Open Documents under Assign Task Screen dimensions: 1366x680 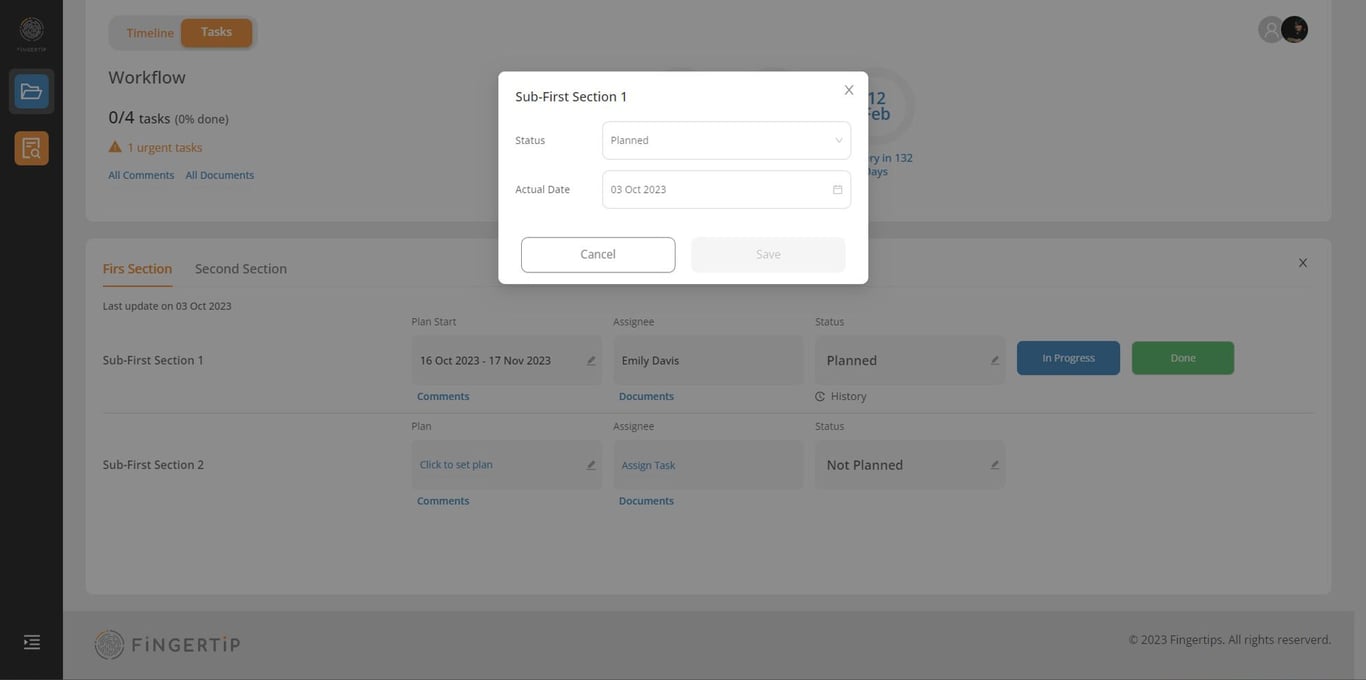[646, 501]
